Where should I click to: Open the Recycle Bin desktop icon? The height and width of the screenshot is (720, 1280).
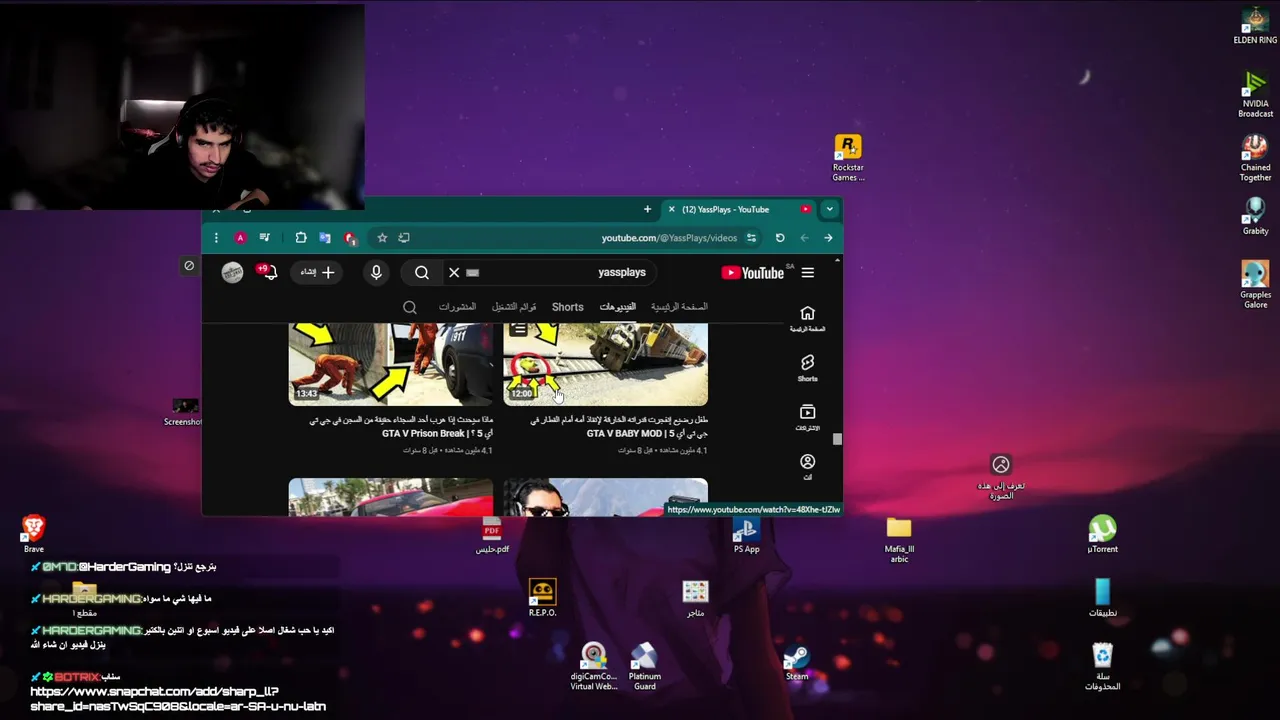(x=1102, y=667)
